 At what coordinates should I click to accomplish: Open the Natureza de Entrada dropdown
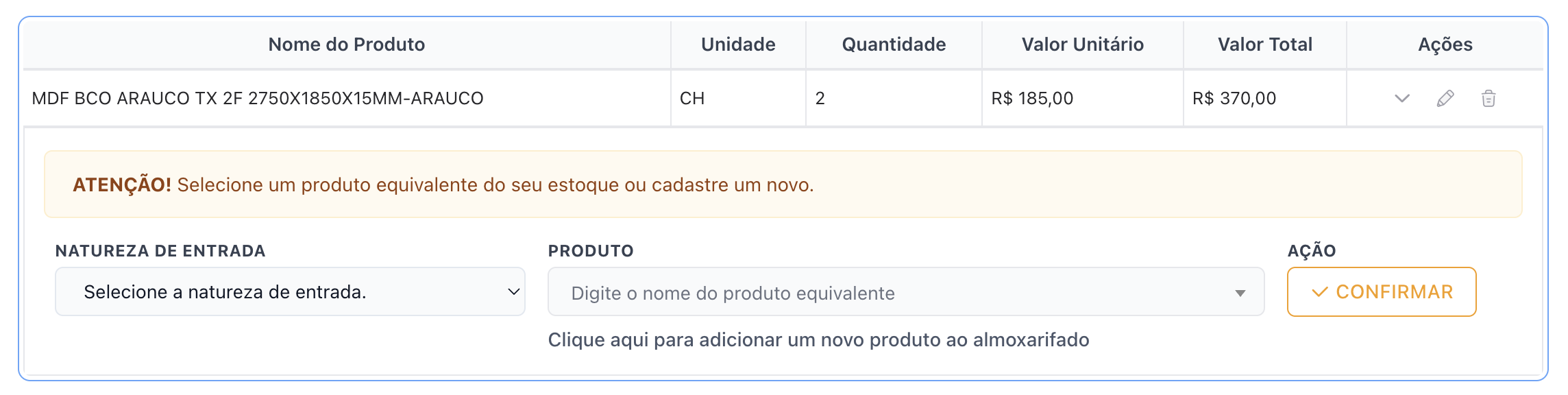290,292
